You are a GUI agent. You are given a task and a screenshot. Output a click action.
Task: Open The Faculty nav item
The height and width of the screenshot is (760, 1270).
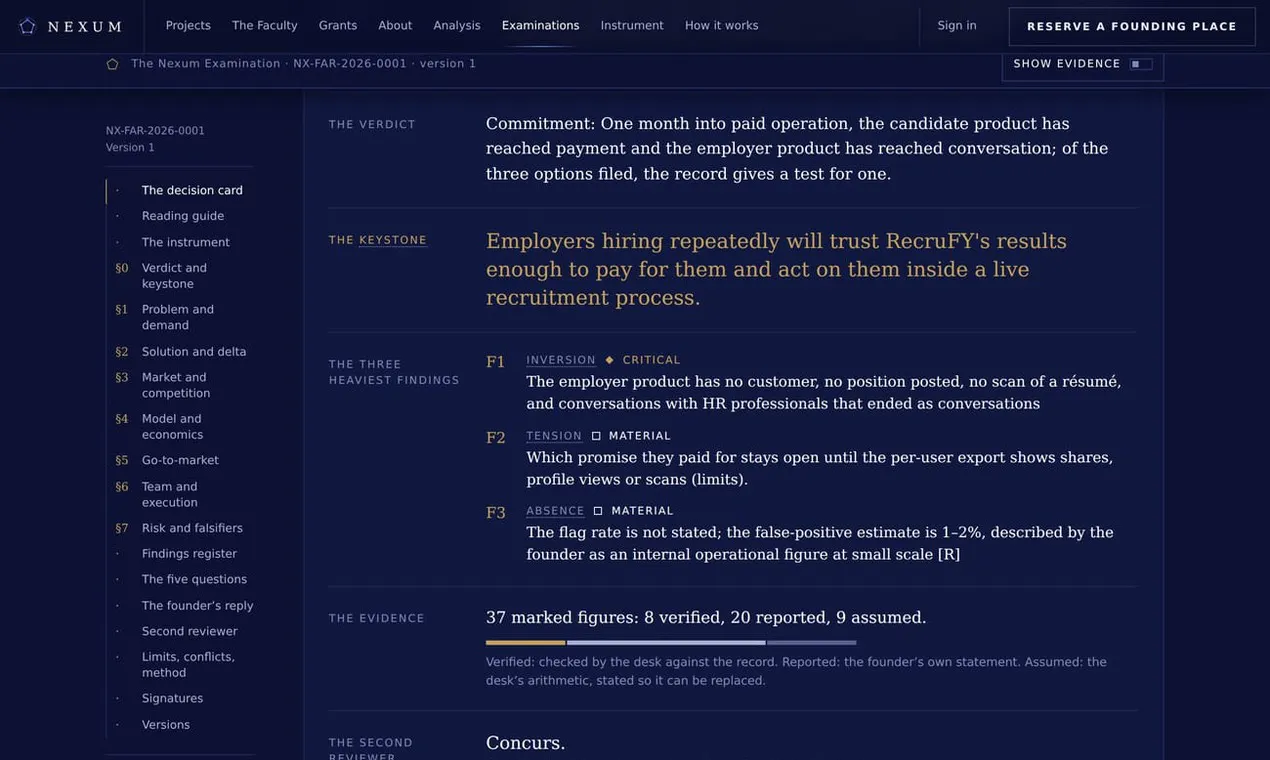coord(265,25)
